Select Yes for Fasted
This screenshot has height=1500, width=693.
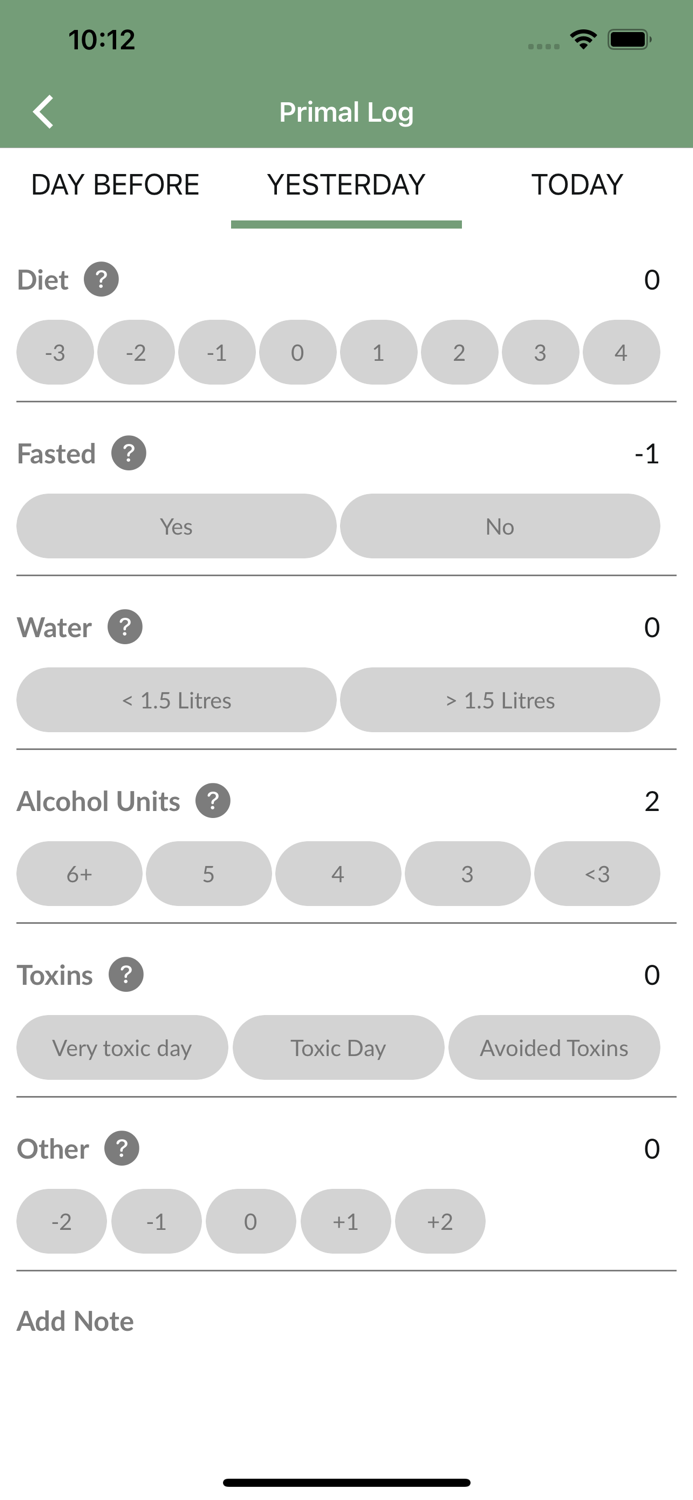[176, 526]
